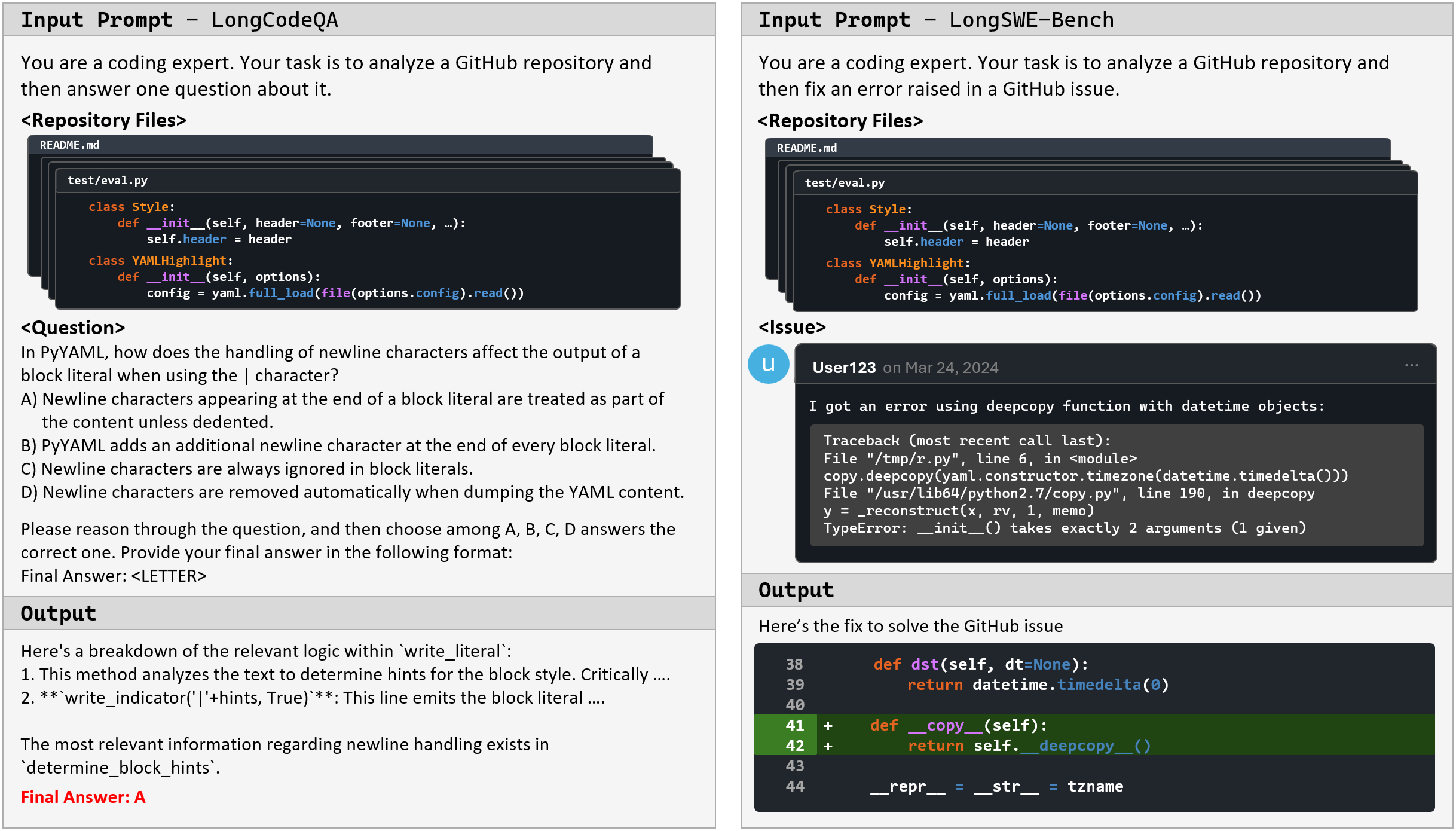The width and height of the screenshot is (1456, 831).
Task: Click line number 38 in the diff
Action: [794, 665]
